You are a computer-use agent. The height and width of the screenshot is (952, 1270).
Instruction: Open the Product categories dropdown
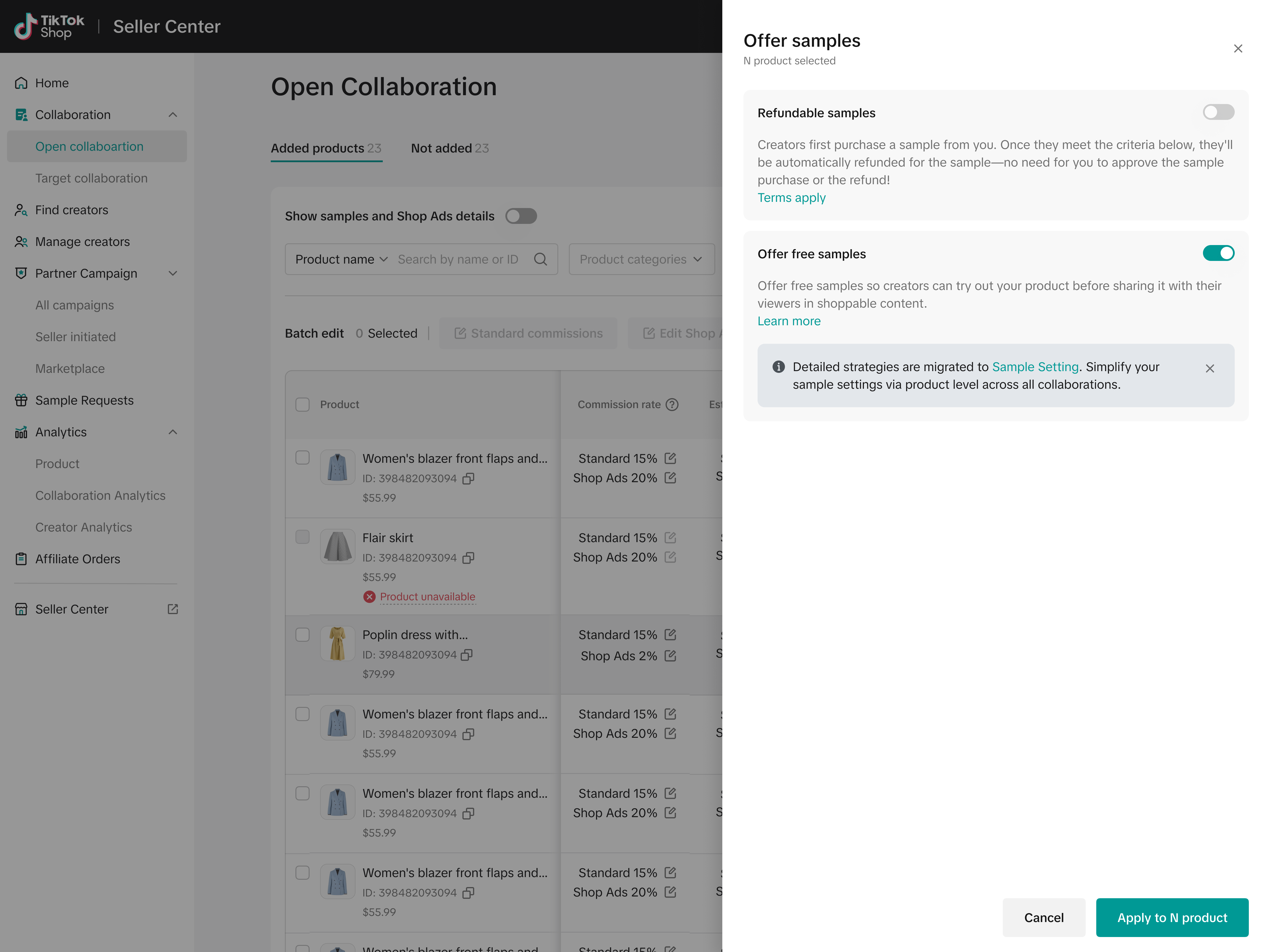pos(641,259)
